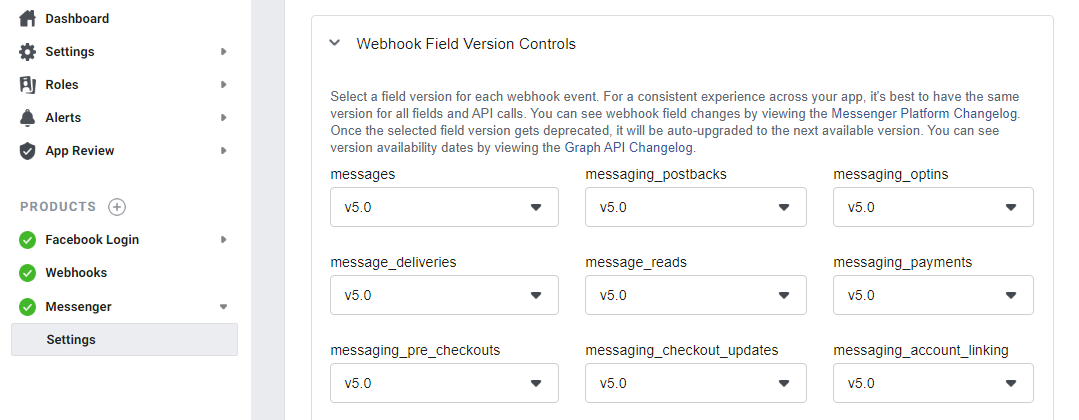
Task: Collapse the Webhook Field Version Controls section
Action: coord(334,43)
